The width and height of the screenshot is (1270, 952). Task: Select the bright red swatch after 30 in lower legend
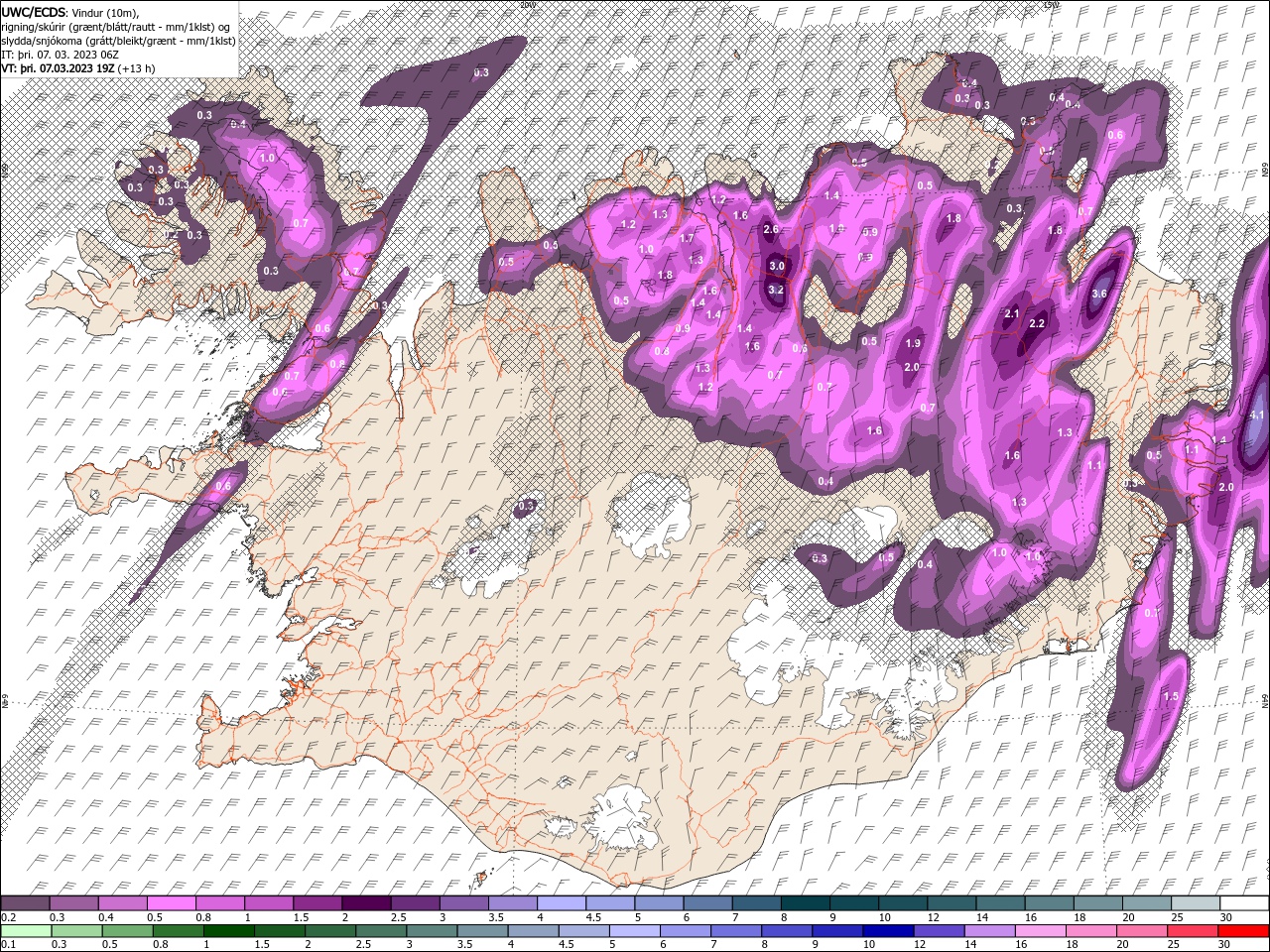(x=1244, y=930)
